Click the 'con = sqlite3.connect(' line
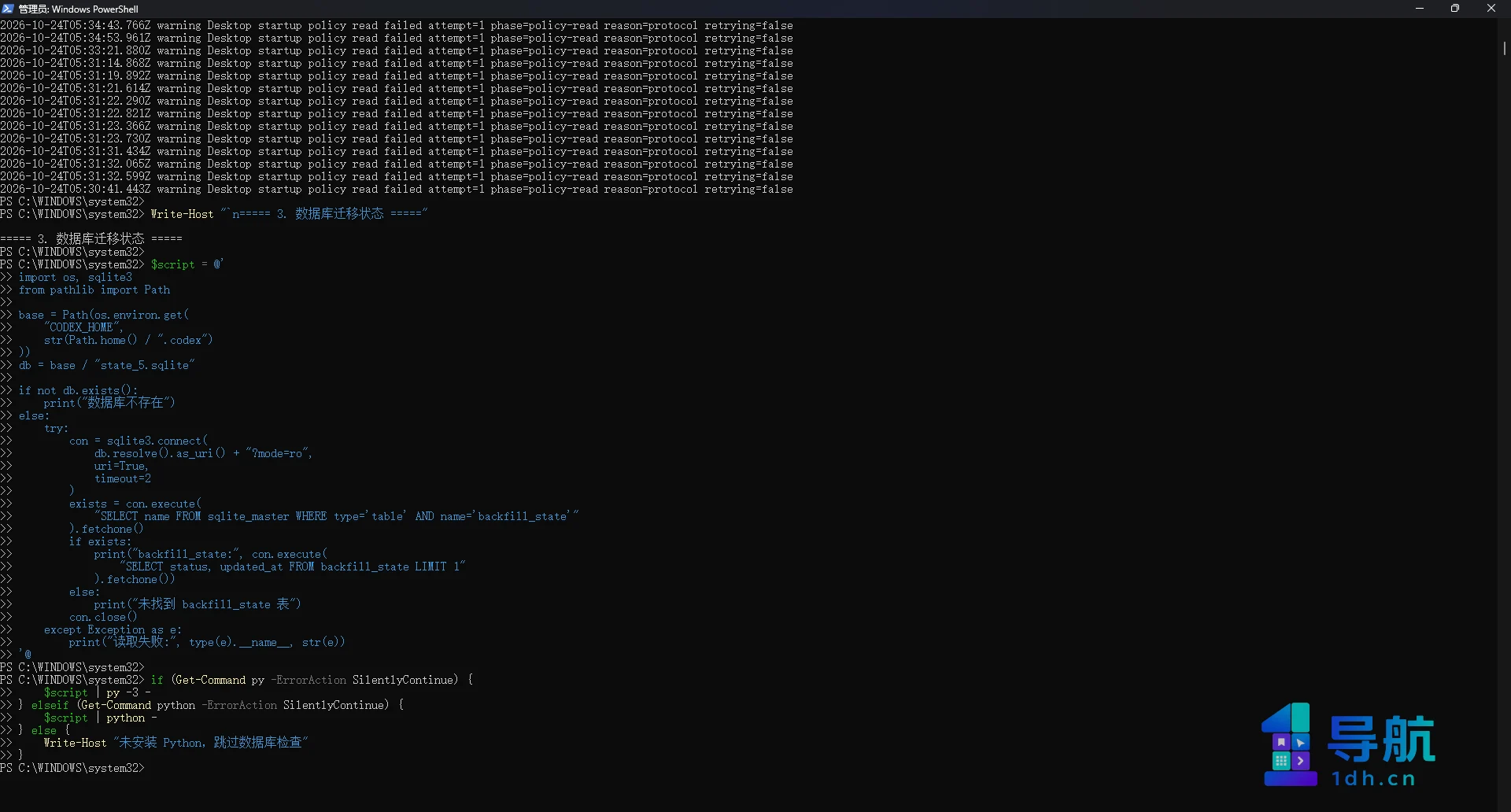This screenshot has width=1511, height=812. [x=139, y=441]
